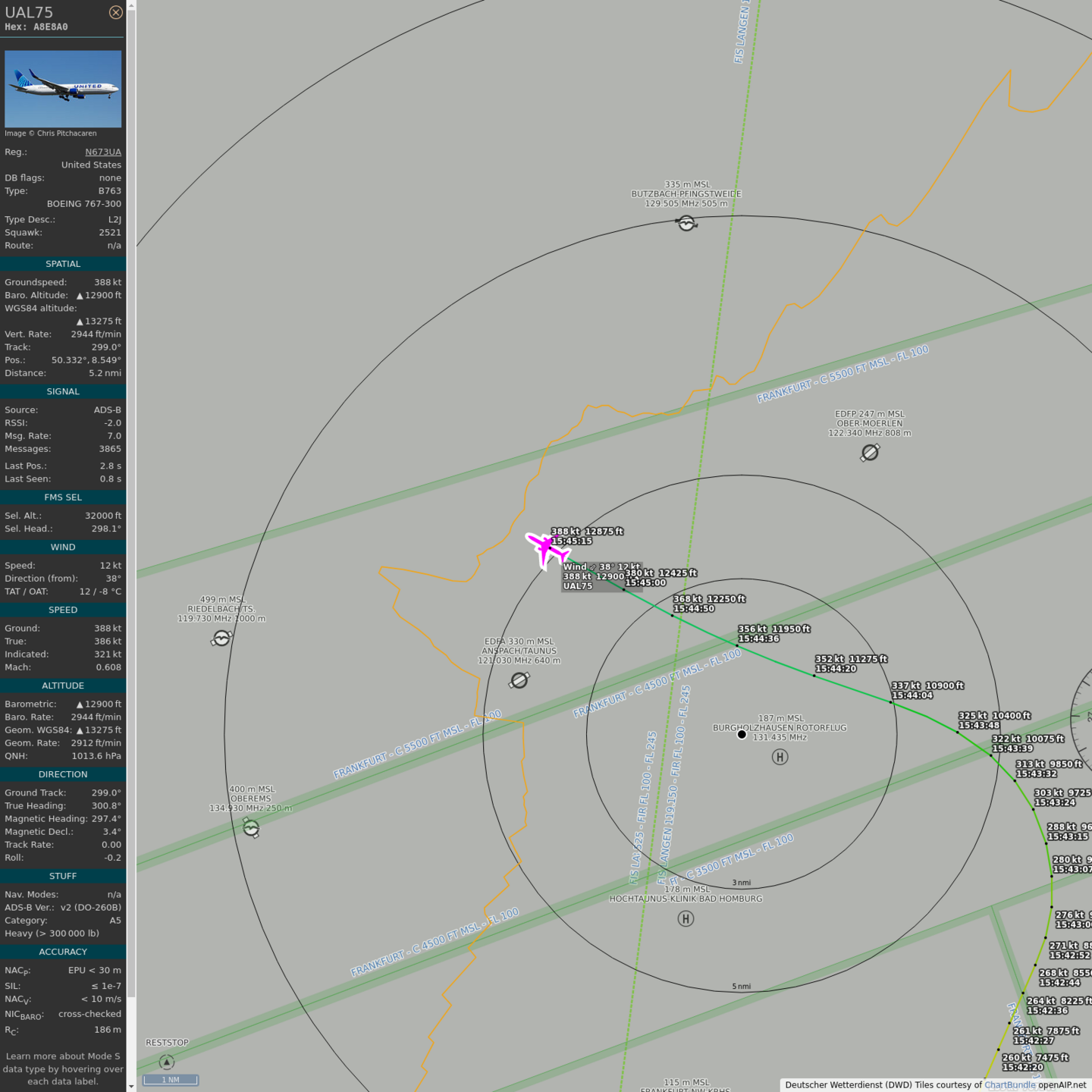
Task: Select the RESTSTOP waypoint triangle icon
Action: coord(167,1062)
